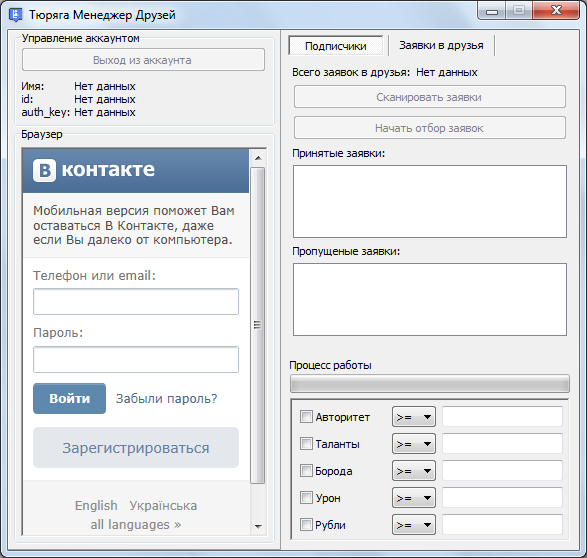The image size is (587, 558).
Task: Click the Рубли value input field
Action: (x=502, y=524)
